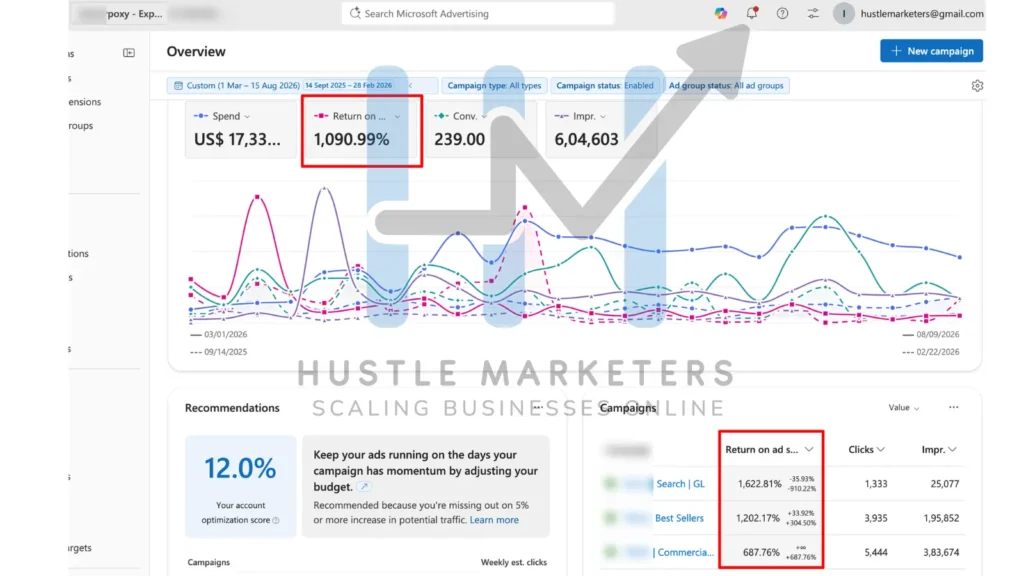Click the account avatar next to email
The height and width of the screenshot is (576, 1024).
pyautogui.click(x=843, y=13)
